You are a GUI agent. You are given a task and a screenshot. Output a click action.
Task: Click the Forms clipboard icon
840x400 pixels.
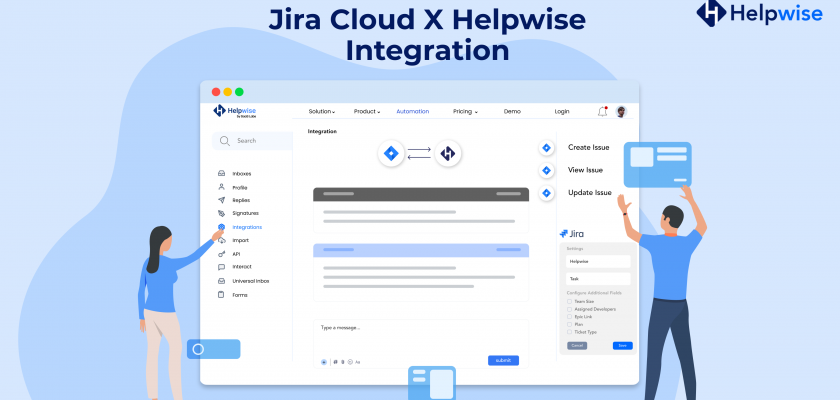tap(221, 295)
